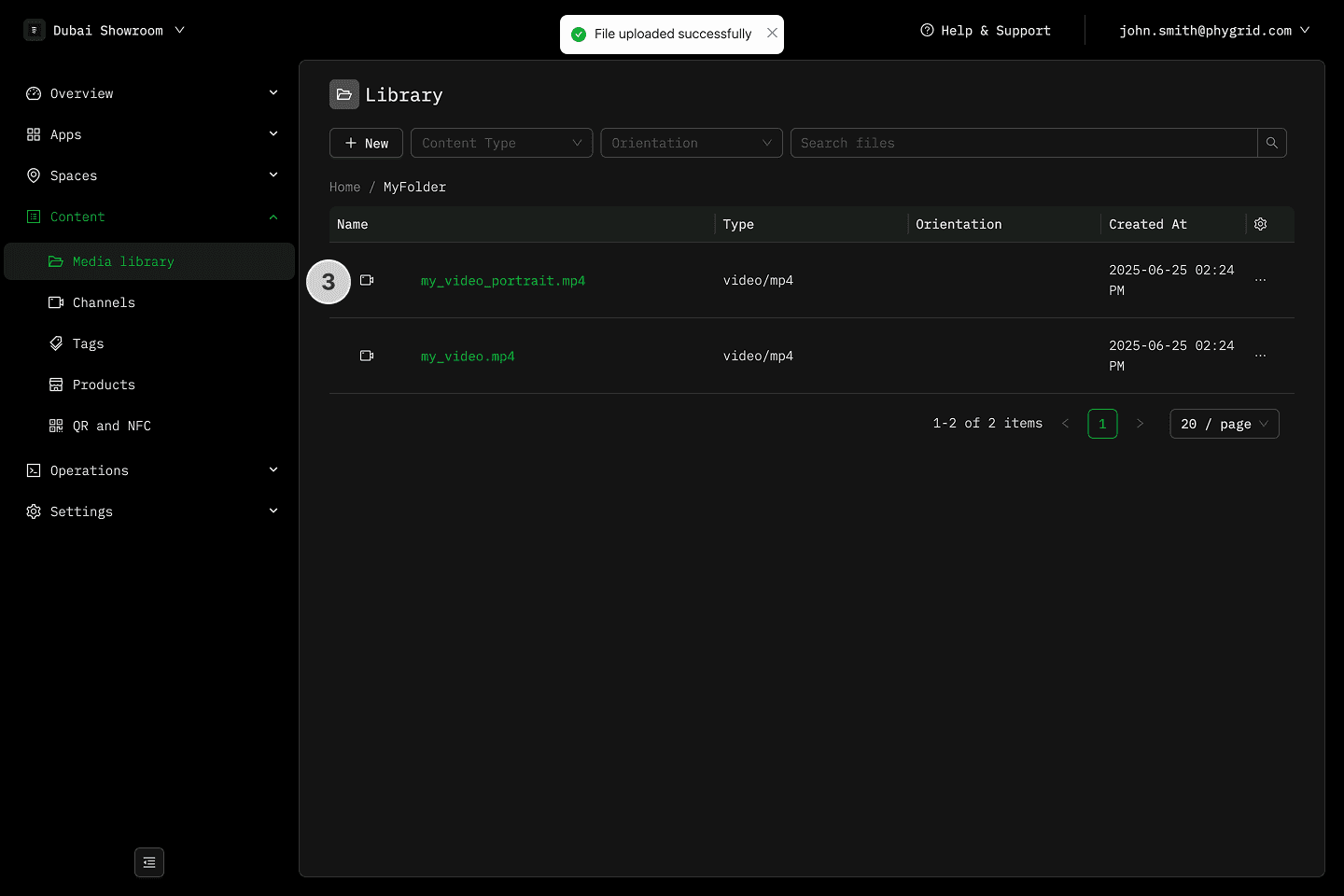
Task: Open the john.smith@phygrid.com account menu
Action: tap(1215, 30)
